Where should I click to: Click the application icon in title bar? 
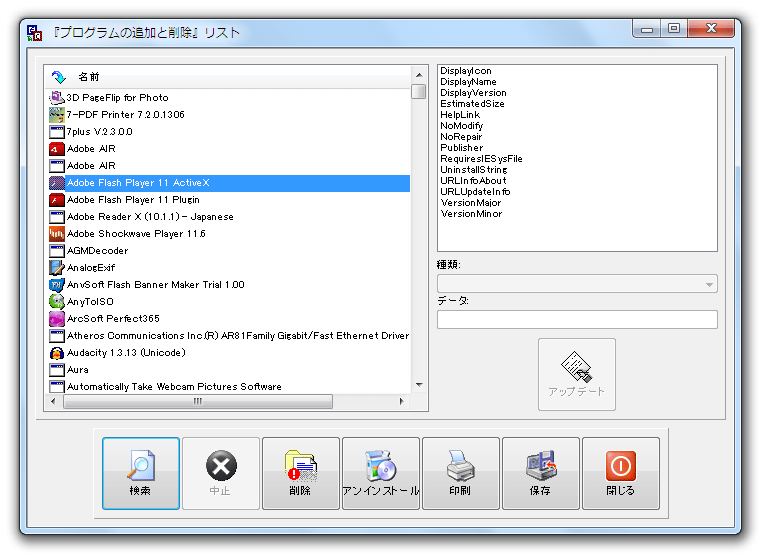click(x=35, y=33)
